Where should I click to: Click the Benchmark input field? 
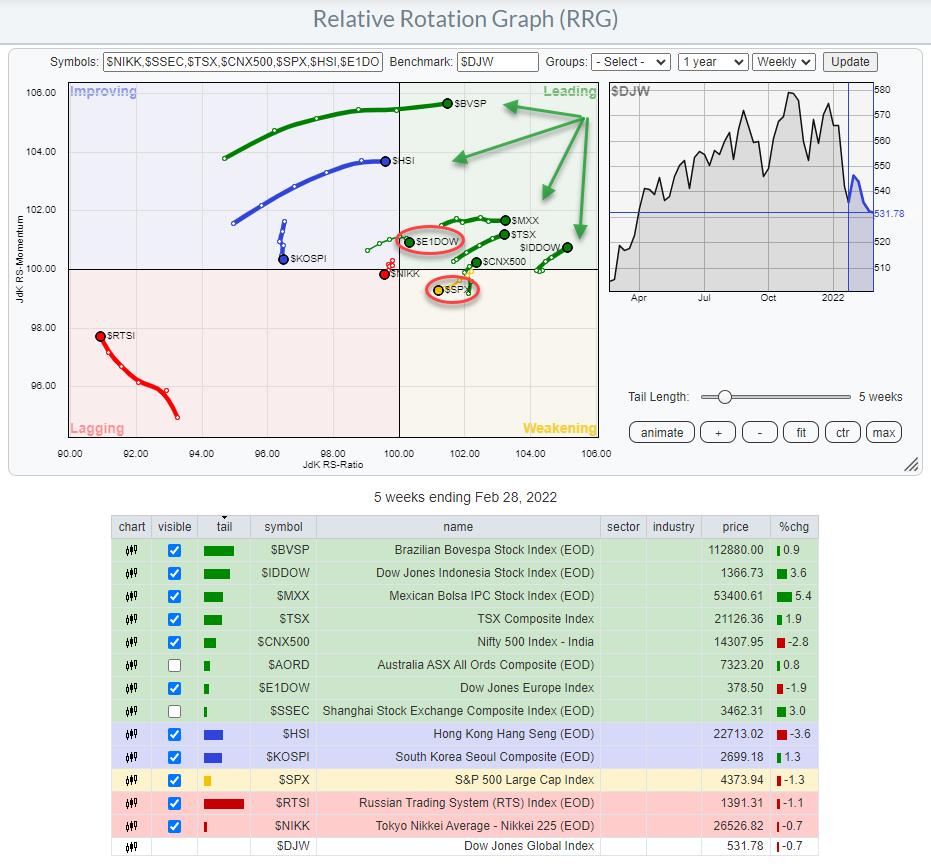(497, 62)
